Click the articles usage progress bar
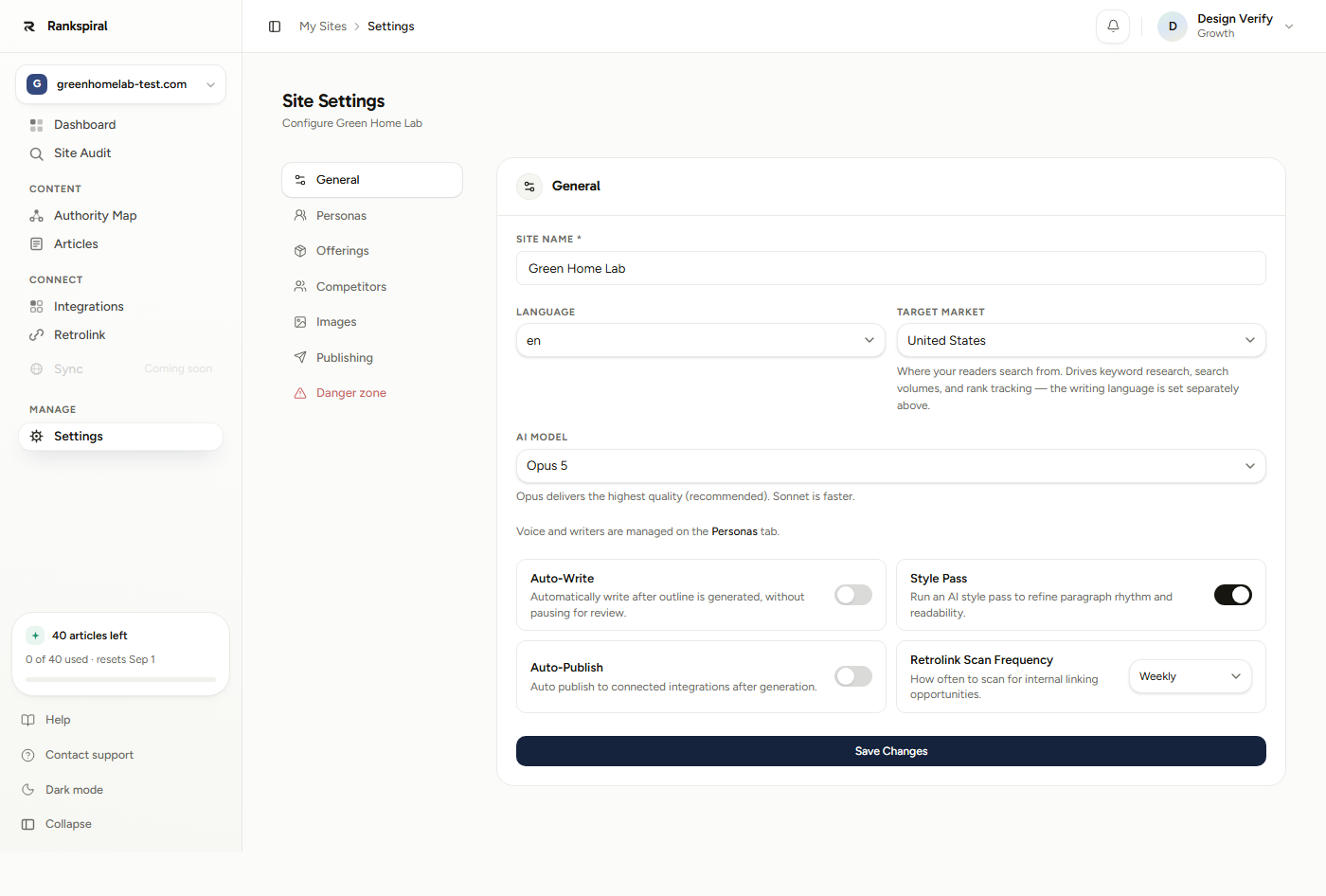1326x896 pixels. pyautogui.click(x=121, y=679)
